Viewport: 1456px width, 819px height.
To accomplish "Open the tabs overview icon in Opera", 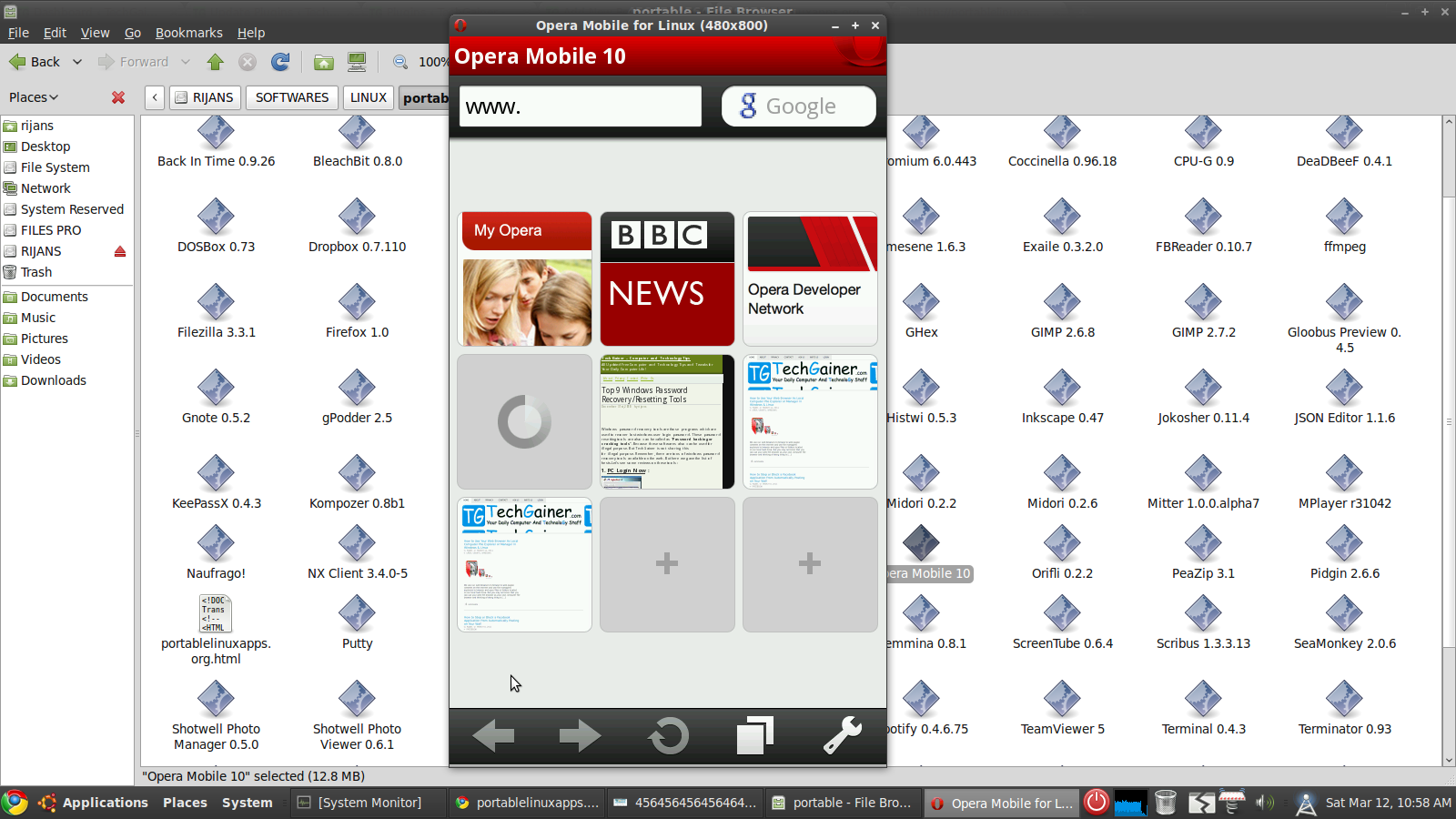I will [x=754, y=735].
